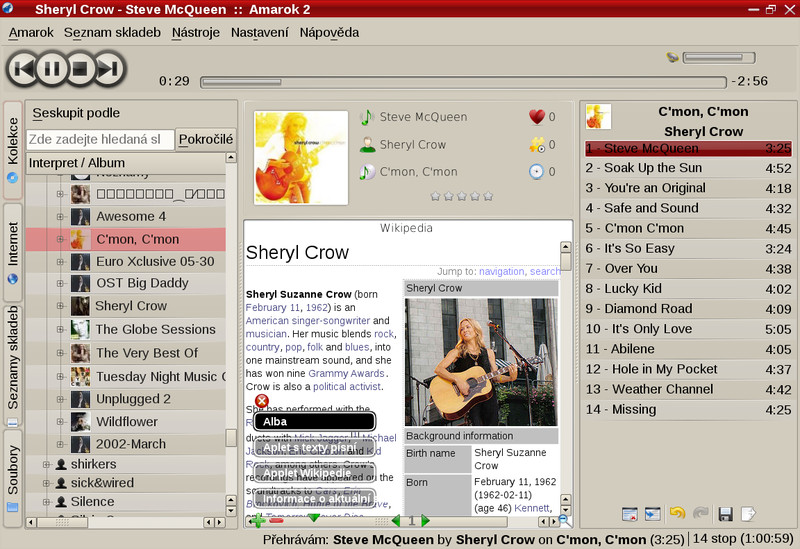Open the Internet sidebar tab
The width and height of the screenshot is (800, 549).
tap(13, 253)
